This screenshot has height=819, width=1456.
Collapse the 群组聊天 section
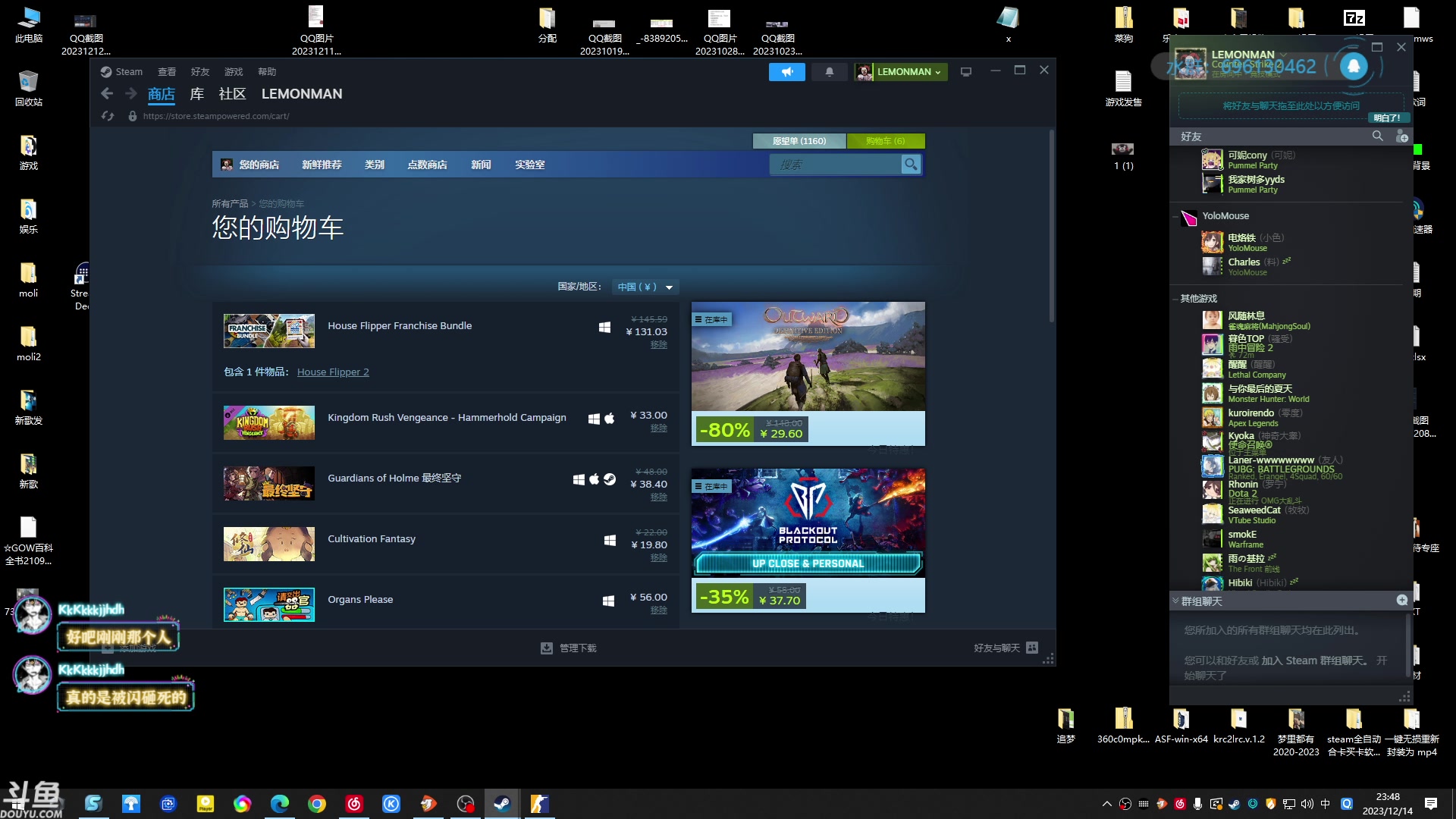[1175, 601]
